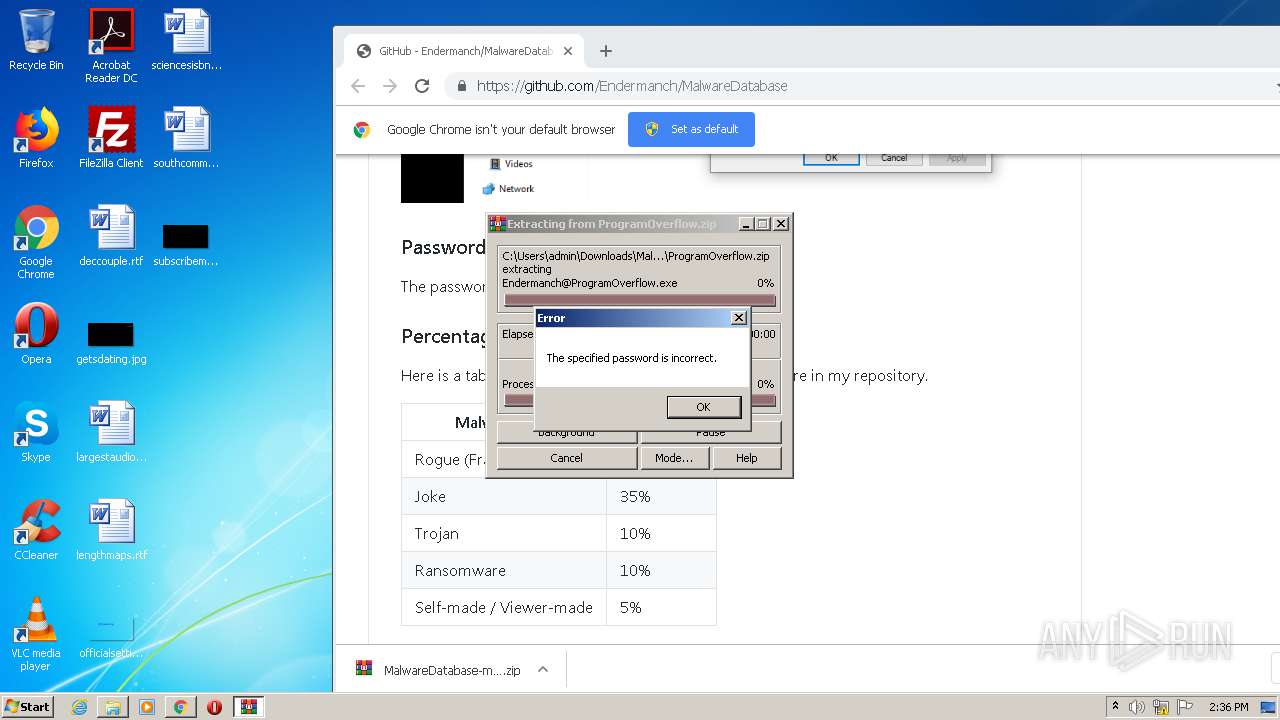Click the Background button in WinRAR
The height and width of the screenshot is (720, 1280).
coord(566,433)
